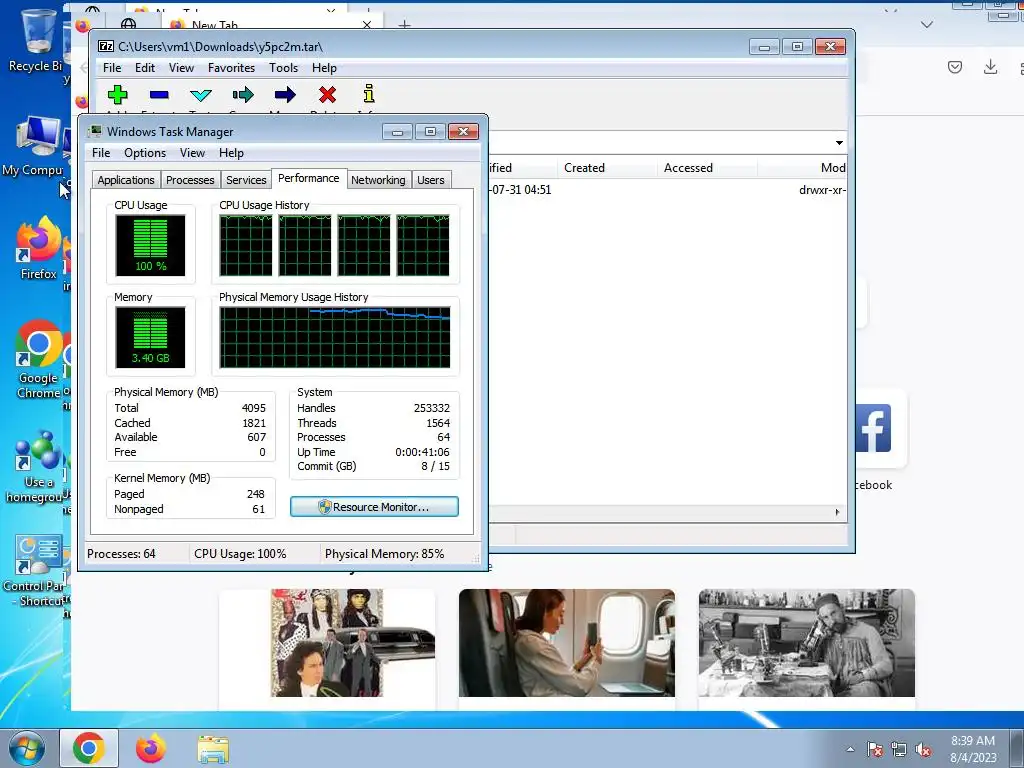Switch to the Applications tab
The image size is (1024, 768).
126,180
